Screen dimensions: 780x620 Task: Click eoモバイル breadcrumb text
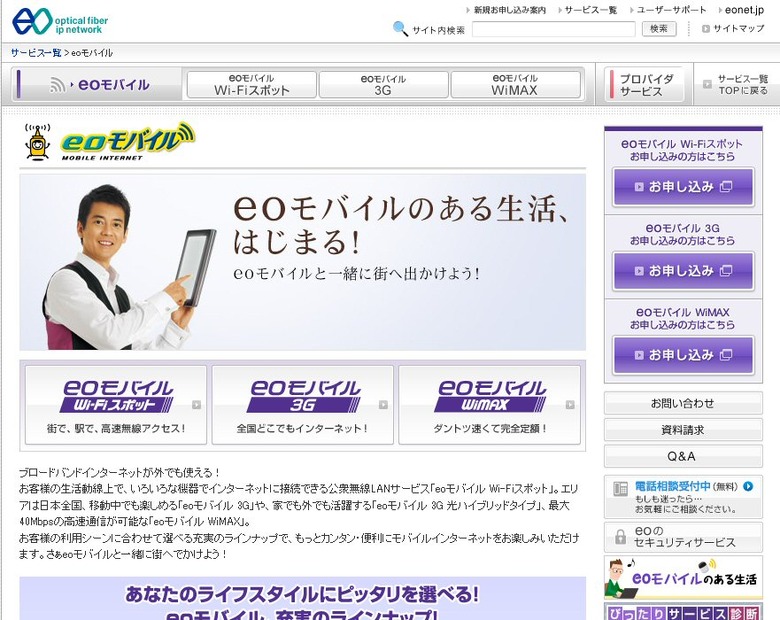click(93, 53)
